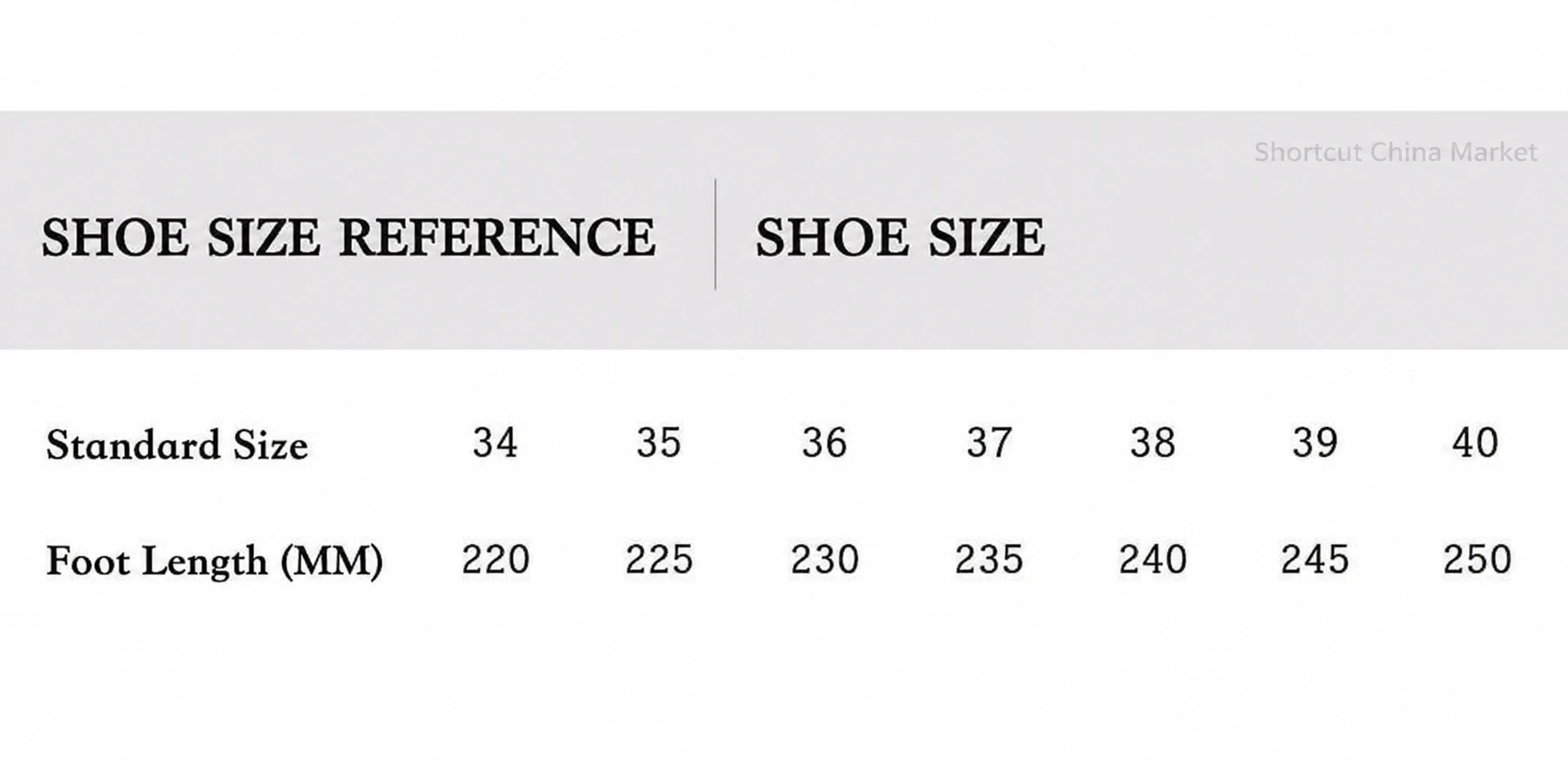The height and width of the screenshot is (760, 1568).
Task: Select standard size 40
Action: [x=1476, y=442]
